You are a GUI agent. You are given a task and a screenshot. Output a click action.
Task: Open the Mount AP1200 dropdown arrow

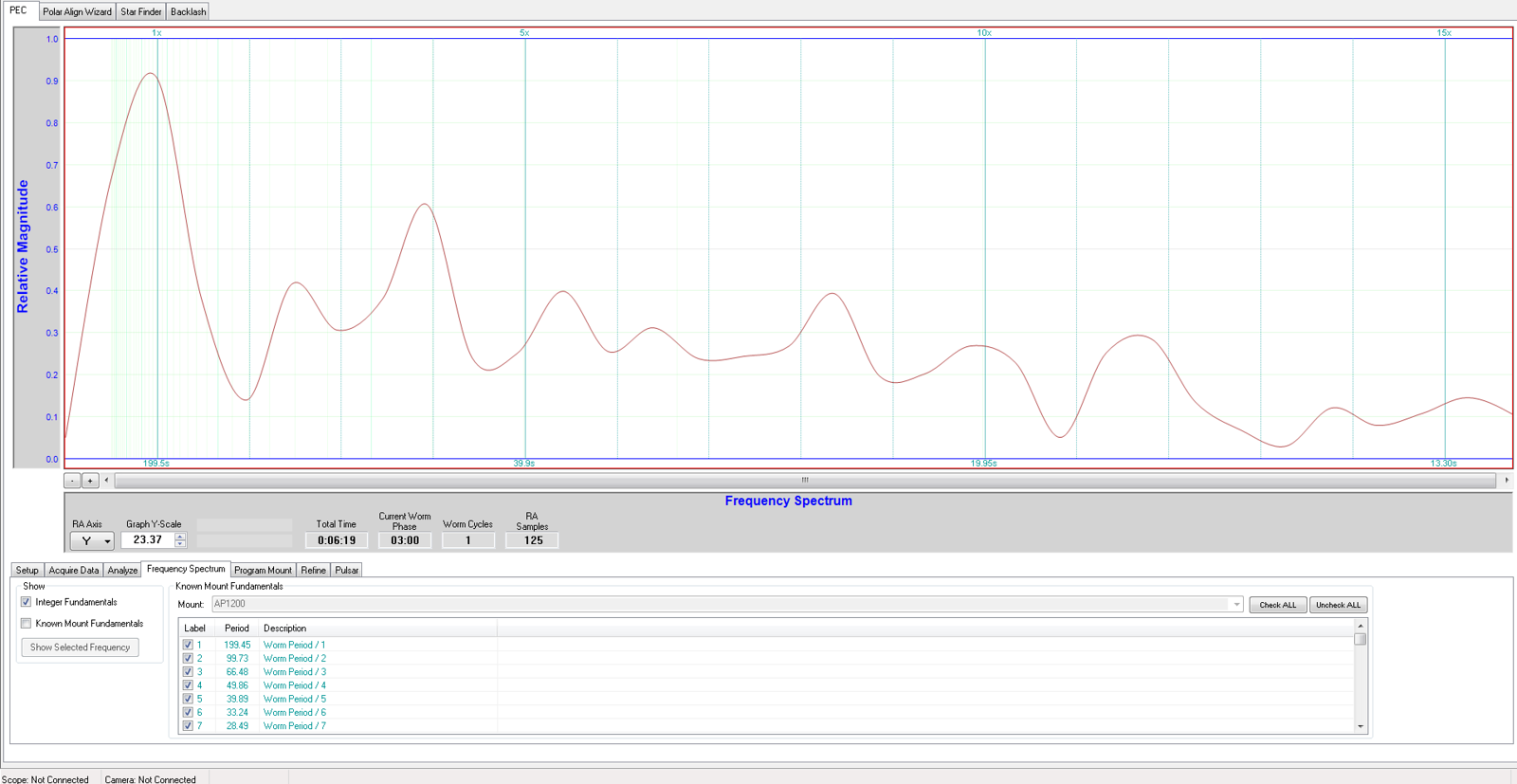(1236, 604)
